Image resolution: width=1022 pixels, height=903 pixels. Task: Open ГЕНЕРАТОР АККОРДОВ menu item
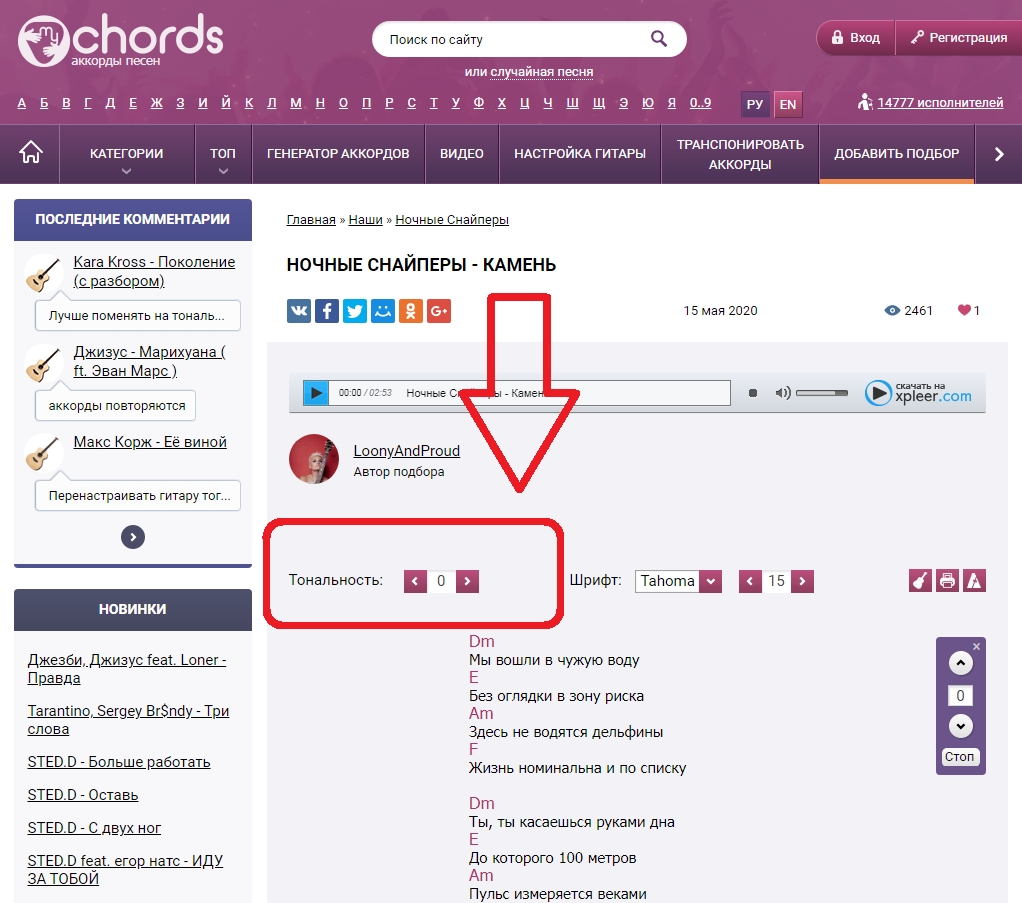coord(338,154)
